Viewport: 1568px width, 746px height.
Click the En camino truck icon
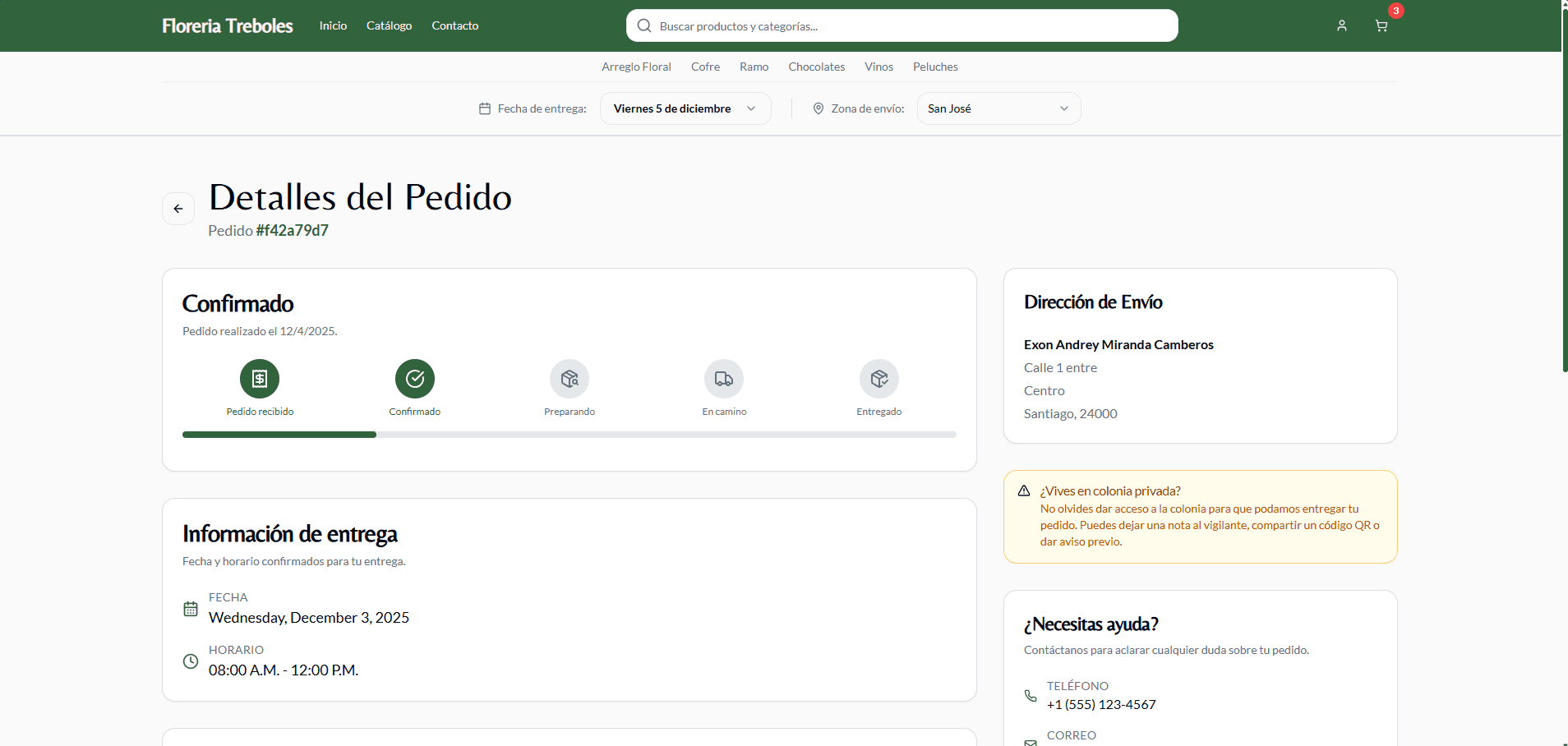coord(724,379)
